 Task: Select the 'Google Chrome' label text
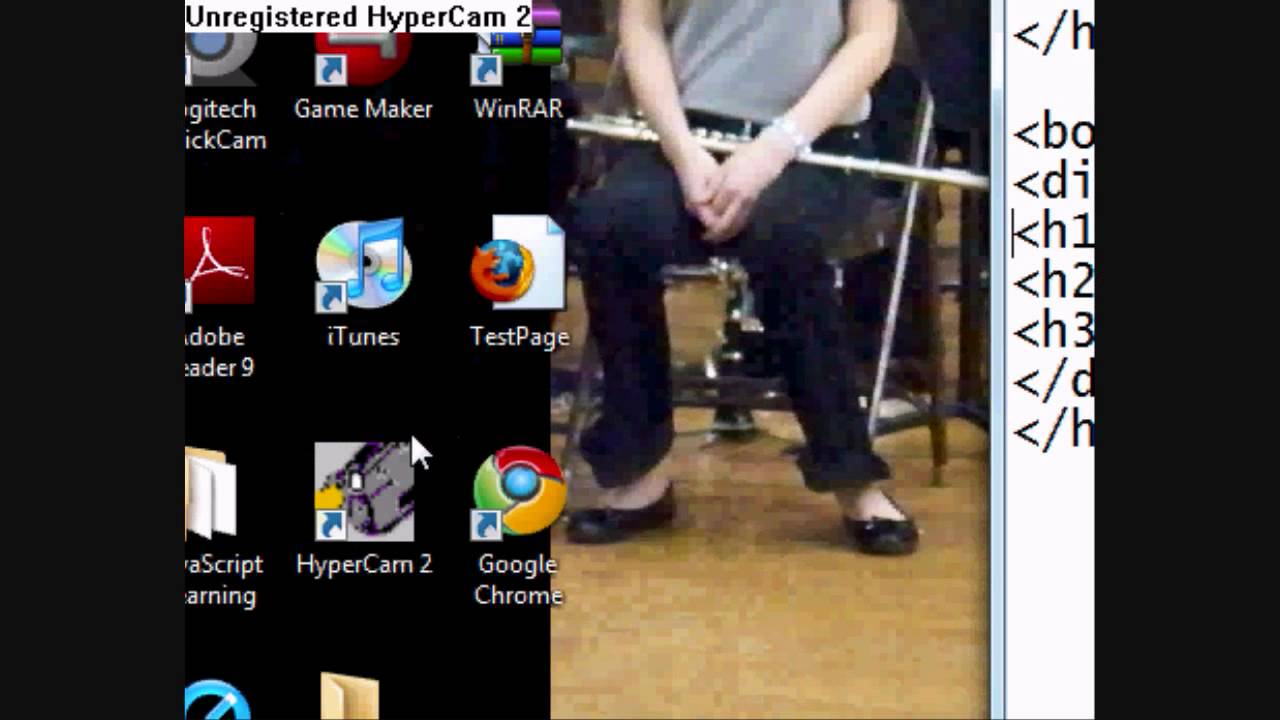(518, 580)
